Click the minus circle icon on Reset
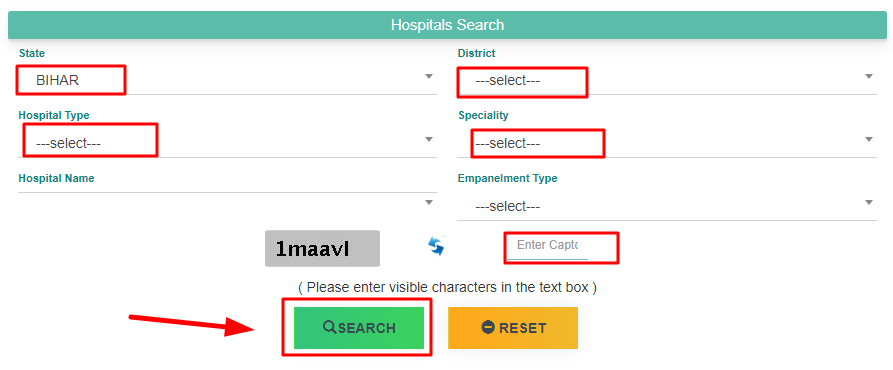Screen dimensions: 893x370 (488, 327)
